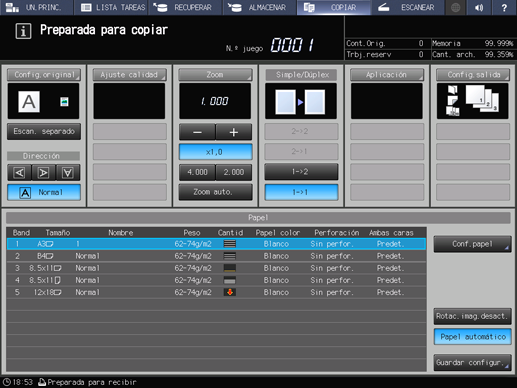Click the info icon beside status message
This screenshot has height=388, width=517.
pyautogui.click(x=23, y=31)
